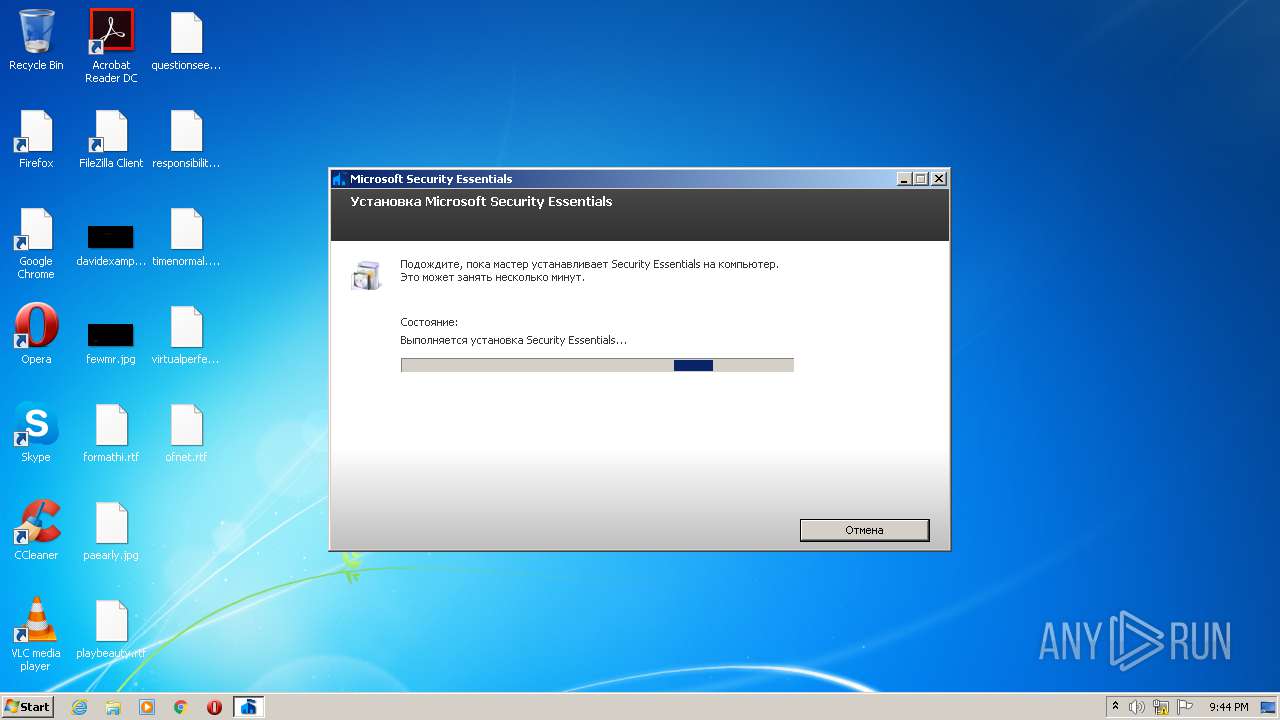
Task: Click the Security Essentials installer taskbar button
Action: coord(249,707)
